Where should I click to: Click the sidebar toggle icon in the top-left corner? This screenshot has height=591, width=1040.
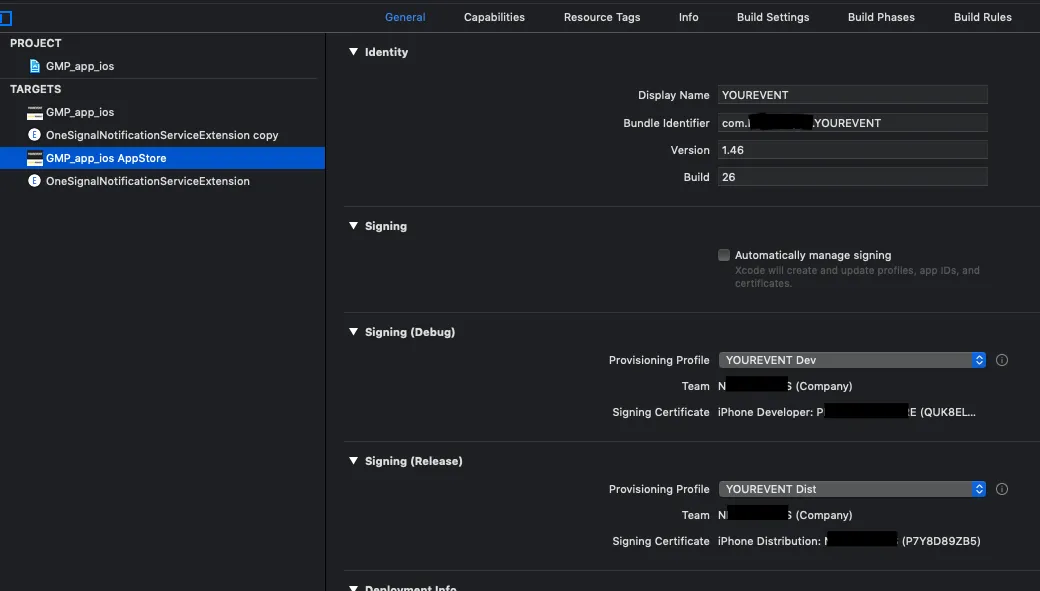(x=5, y=18)
